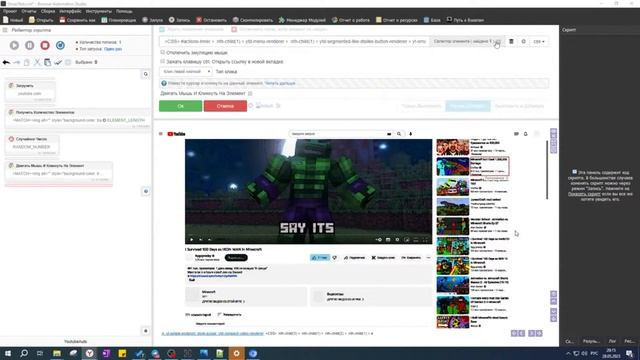Open the 'css' selector type dropdown
Screen dimensions: 640x360
coord(539,41)
